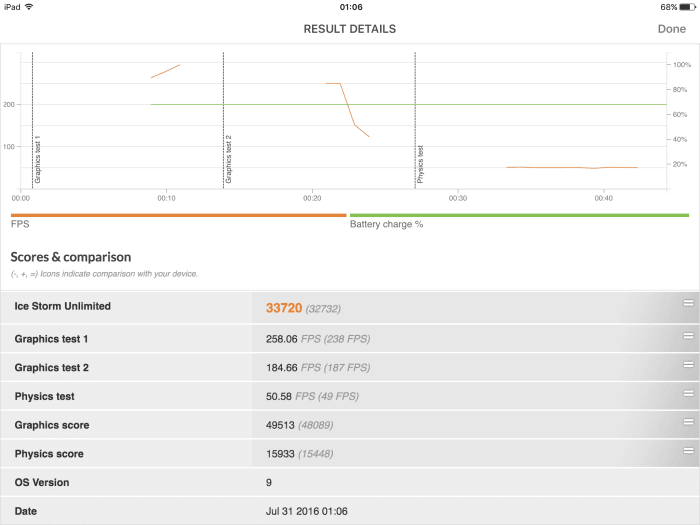Expand the Graphics test 1 row icon
This screenshot has width=700, height=525.
[x=688, y=336]
